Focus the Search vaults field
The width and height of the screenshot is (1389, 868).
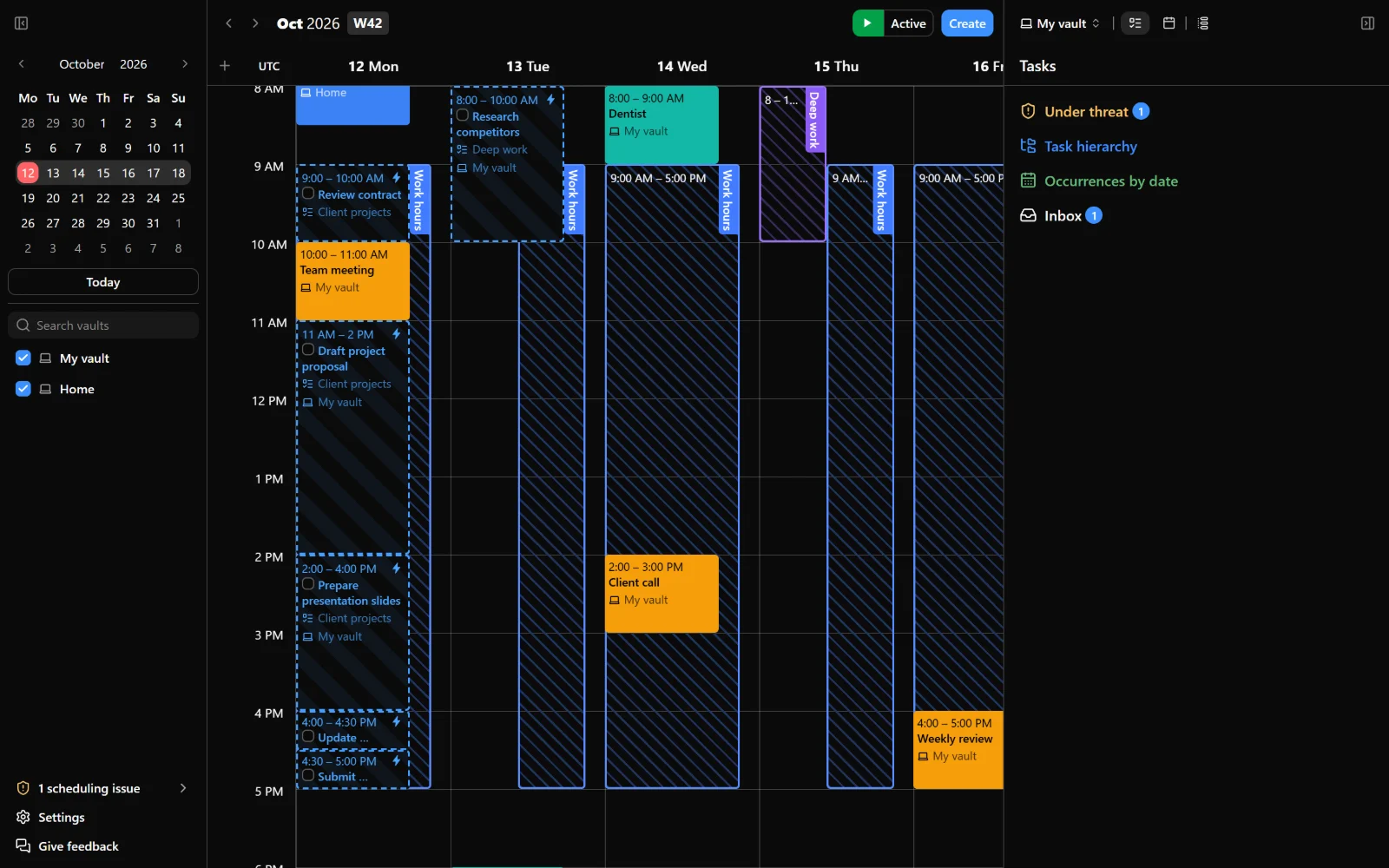tap(103, 325)
